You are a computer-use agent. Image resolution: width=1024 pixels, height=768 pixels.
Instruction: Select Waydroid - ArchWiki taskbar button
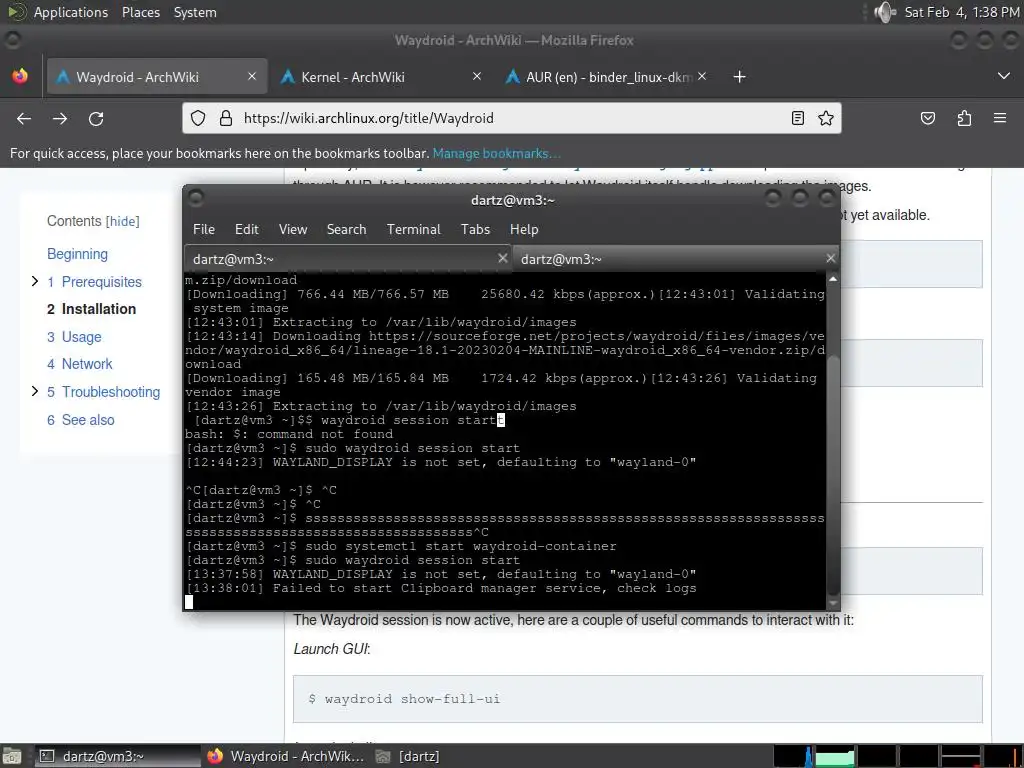coord(285,756)
